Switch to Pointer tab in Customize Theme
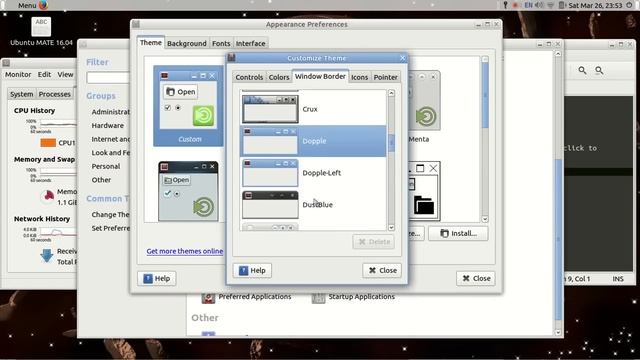The image size is (640, 360). click(385, 77)
